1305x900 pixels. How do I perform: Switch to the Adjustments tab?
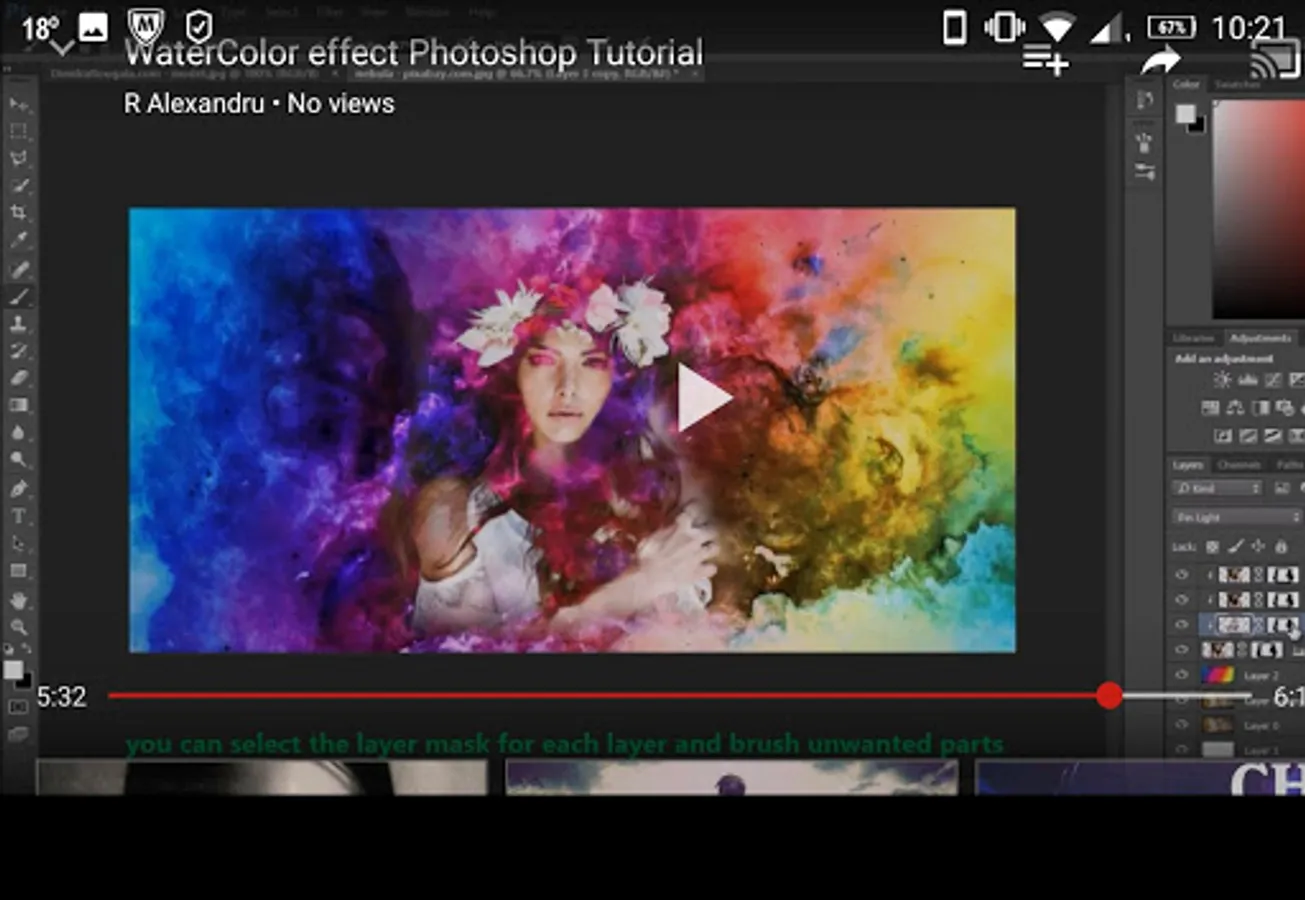(x=1260, y=338)
